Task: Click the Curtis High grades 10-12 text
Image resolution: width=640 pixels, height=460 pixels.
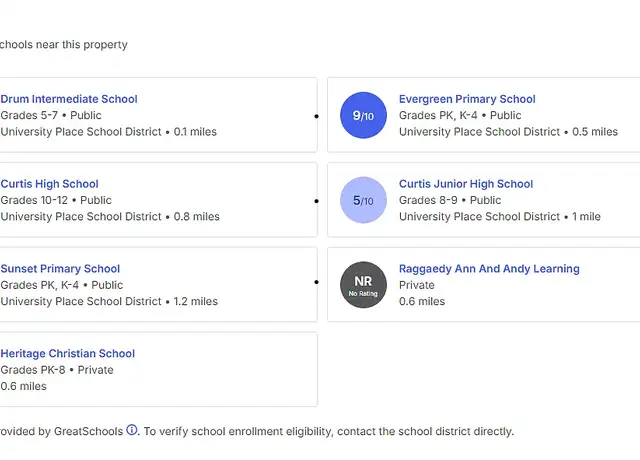Action: point(34,200)
